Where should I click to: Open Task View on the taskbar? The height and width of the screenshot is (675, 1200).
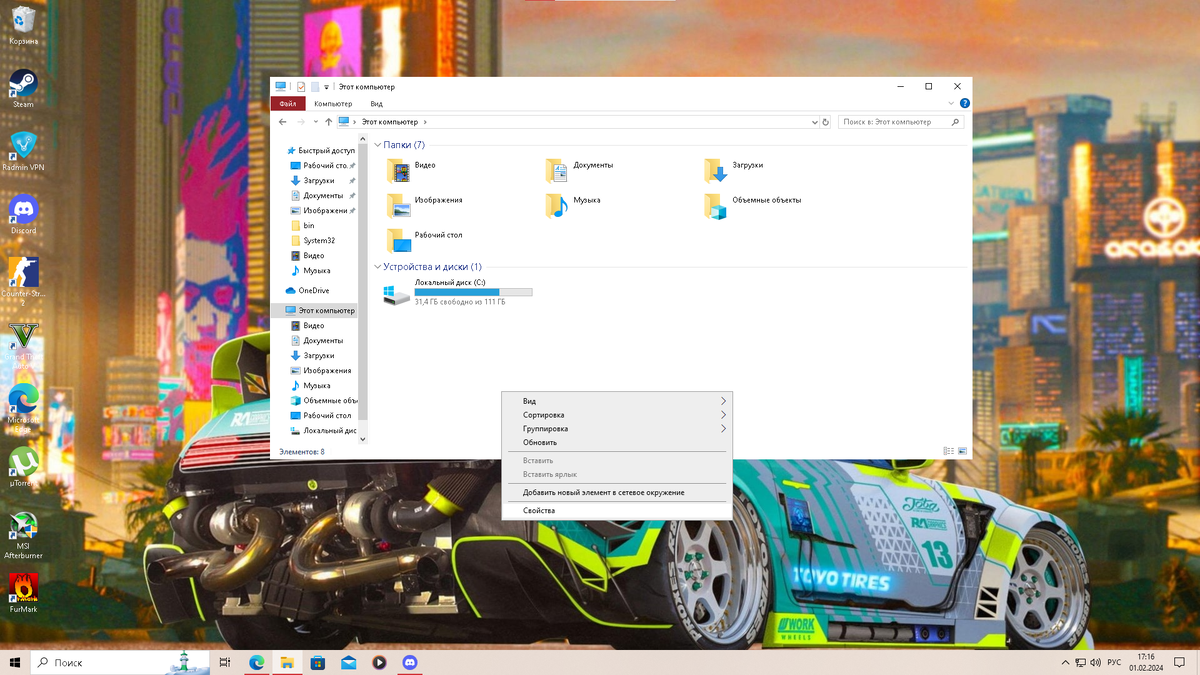click(225, 662)
